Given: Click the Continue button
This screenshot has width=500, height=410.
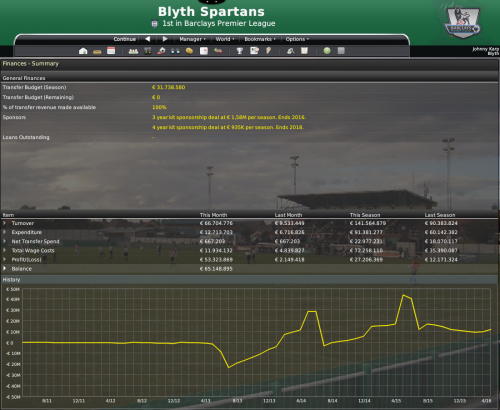Looking at the screenshot, I should (x=124, y=39).
